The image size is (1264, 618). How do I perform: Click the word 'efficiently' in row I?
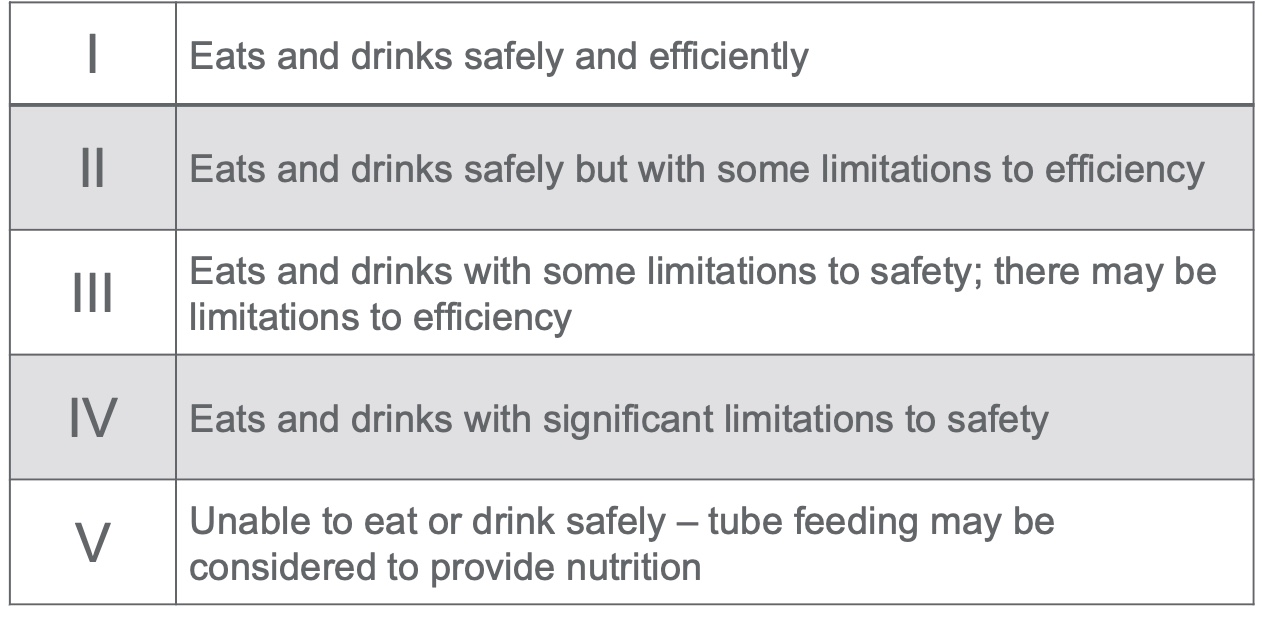point(729,57)
